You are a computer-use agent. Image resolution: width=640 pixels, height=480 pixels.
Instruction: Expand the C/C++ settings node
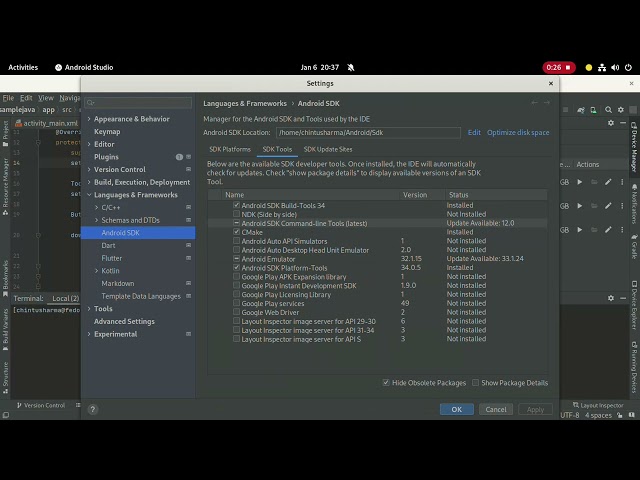click(x=97, y=207)
